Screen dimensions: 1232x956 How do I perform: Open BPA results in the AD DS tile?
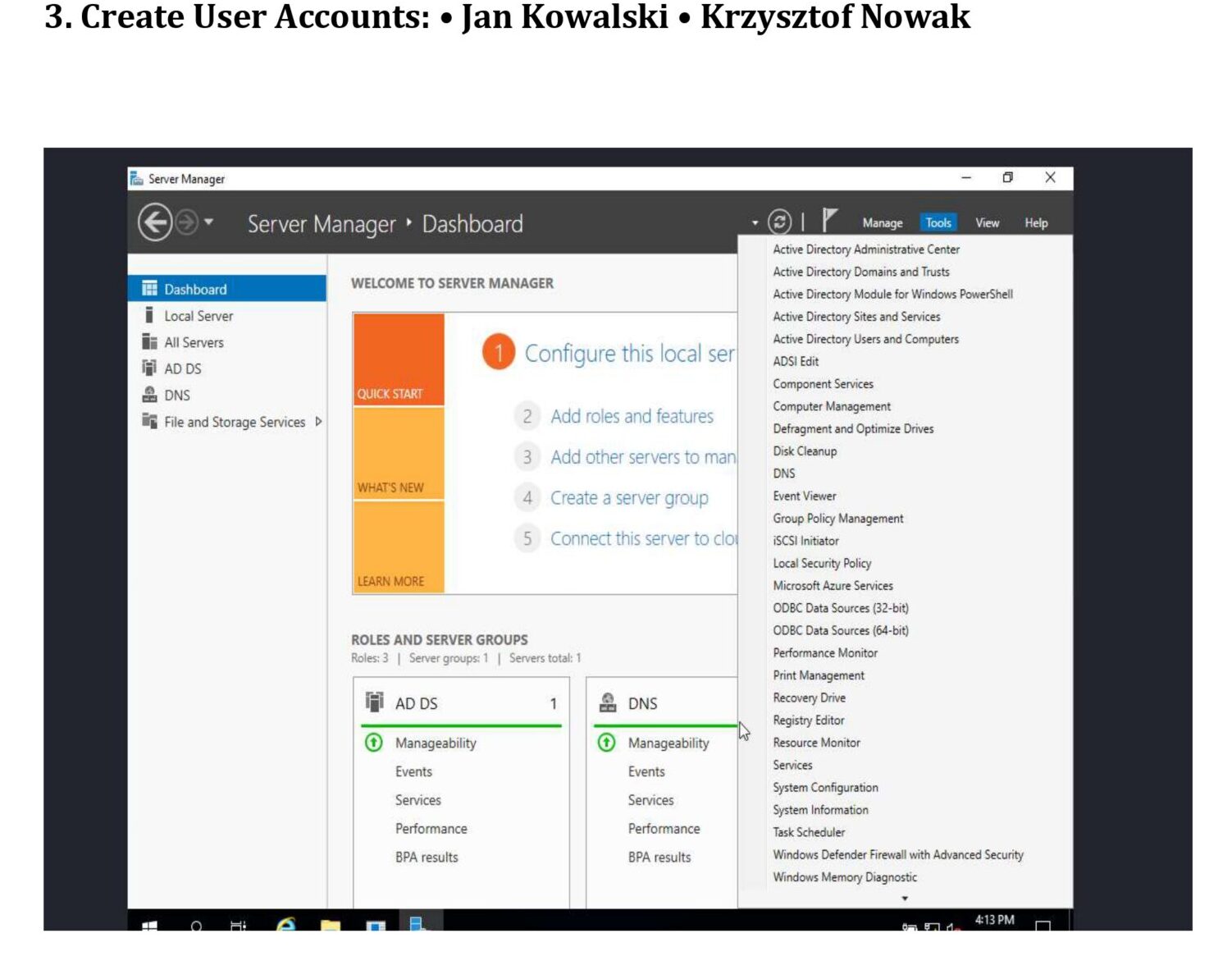coord(427,857)
